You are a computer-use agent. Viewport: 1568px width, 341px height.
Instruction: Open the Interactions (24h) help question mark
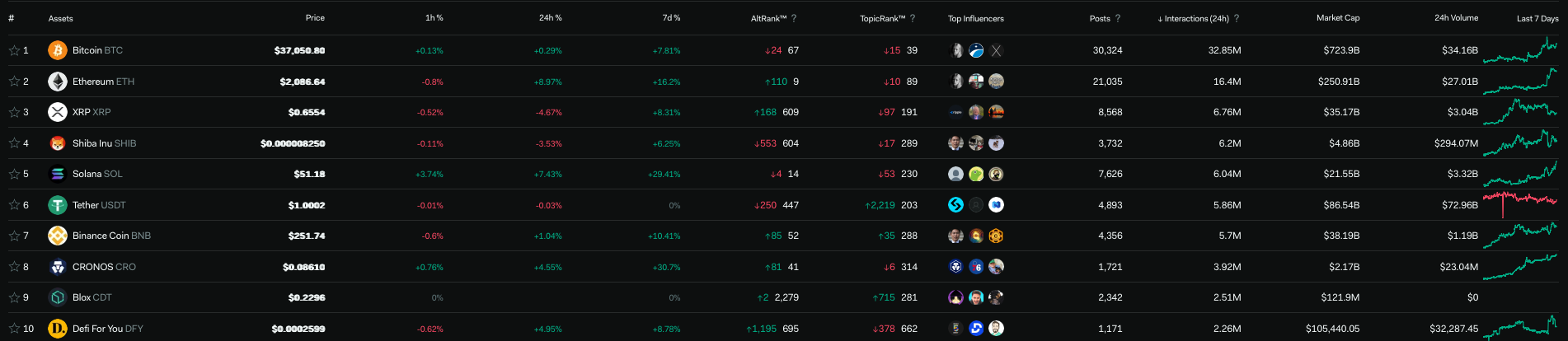pos(1237,18)
